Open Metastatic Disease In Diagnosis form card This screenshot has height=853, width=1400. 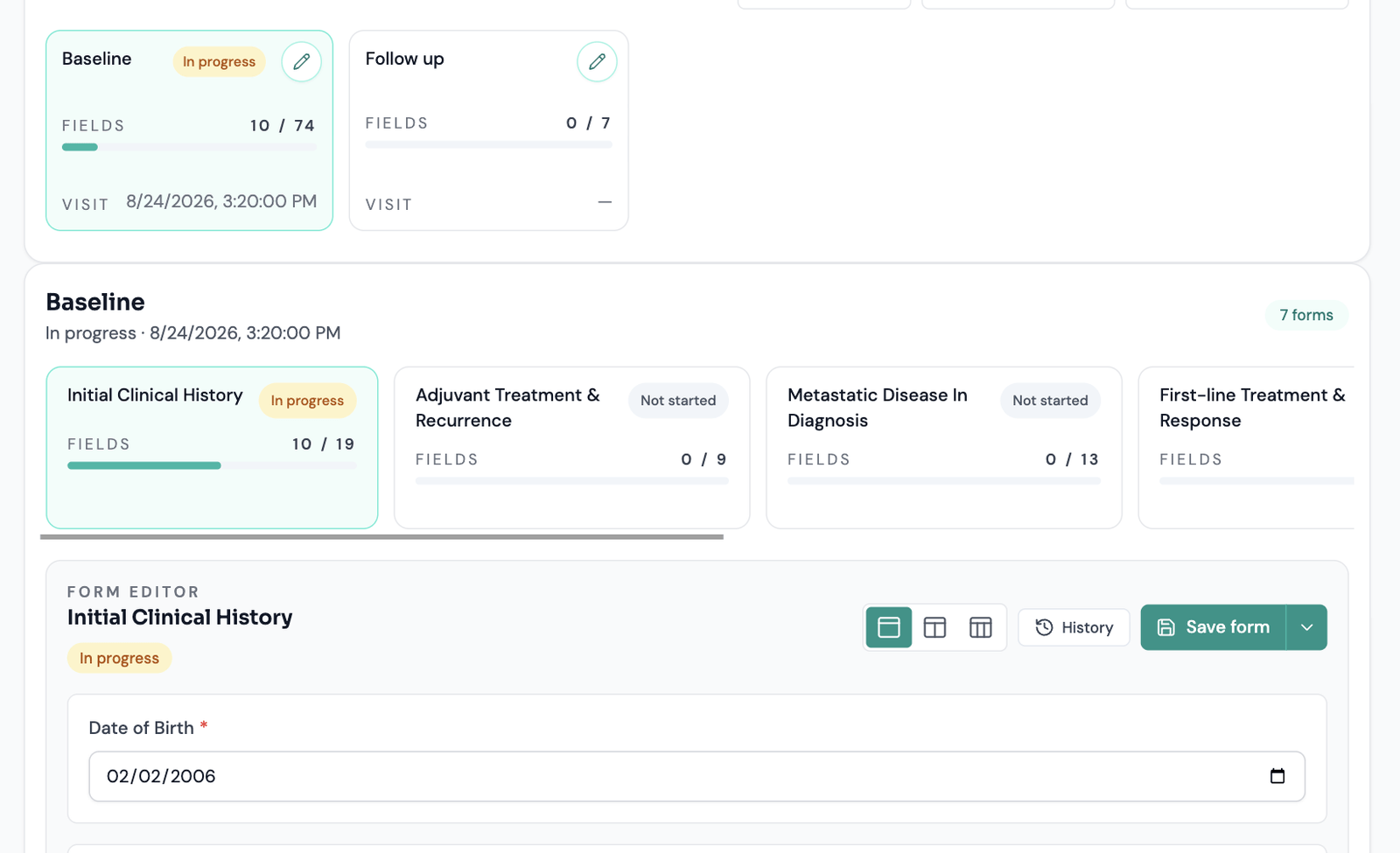[x=943, y=447]
